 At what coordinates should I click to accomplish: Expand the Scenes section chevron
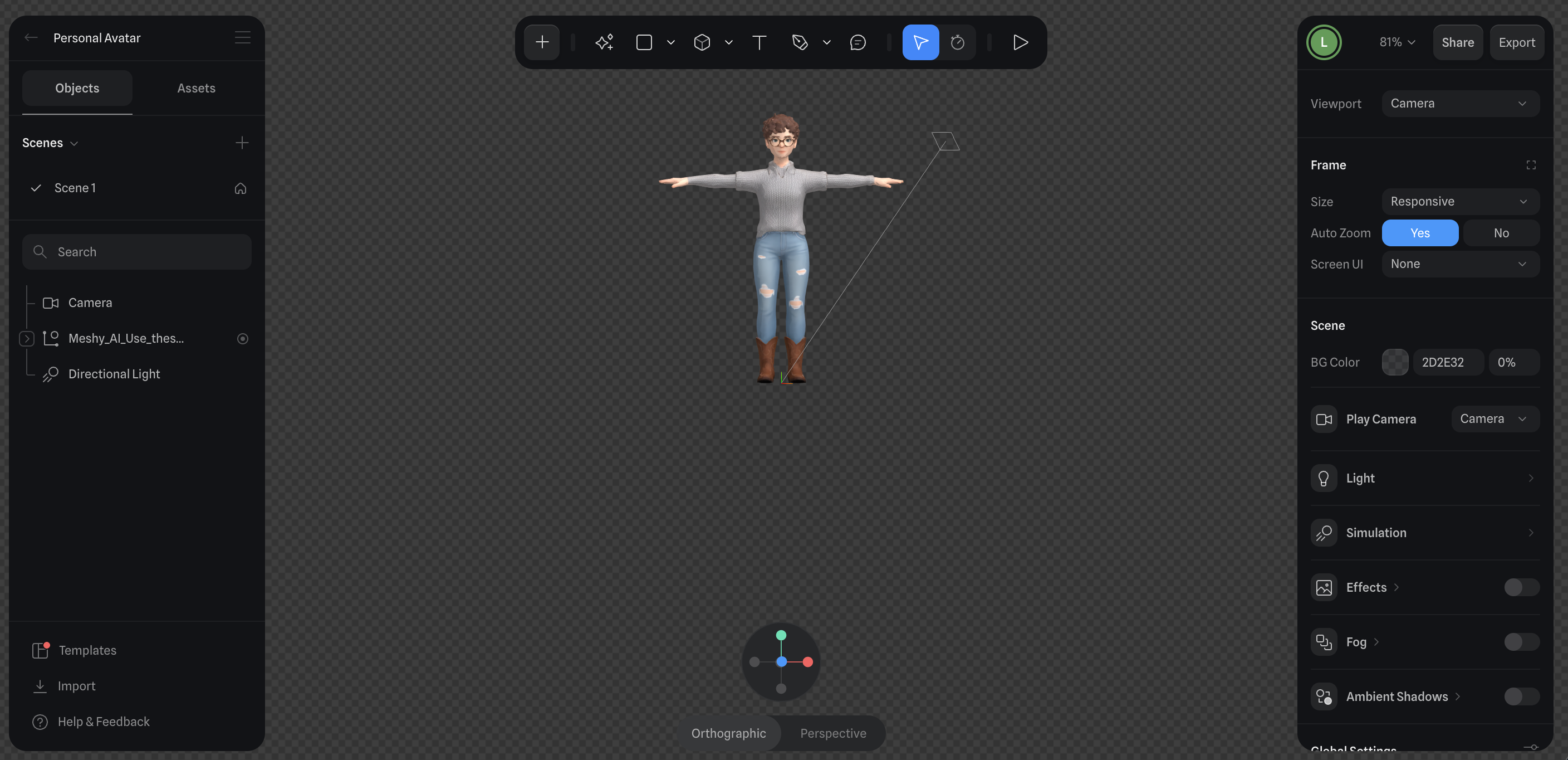tap(74, 143)
